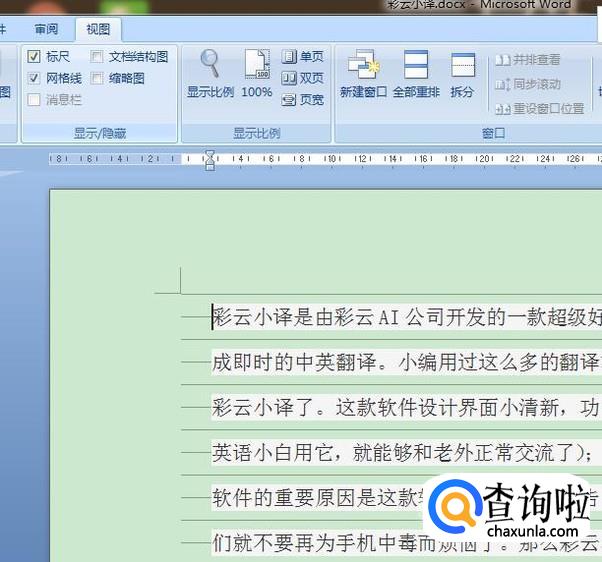Screen dimensions: 602x562
Task: Enable the 文档结构图 document map checkbox
Action: coord(97,57)
